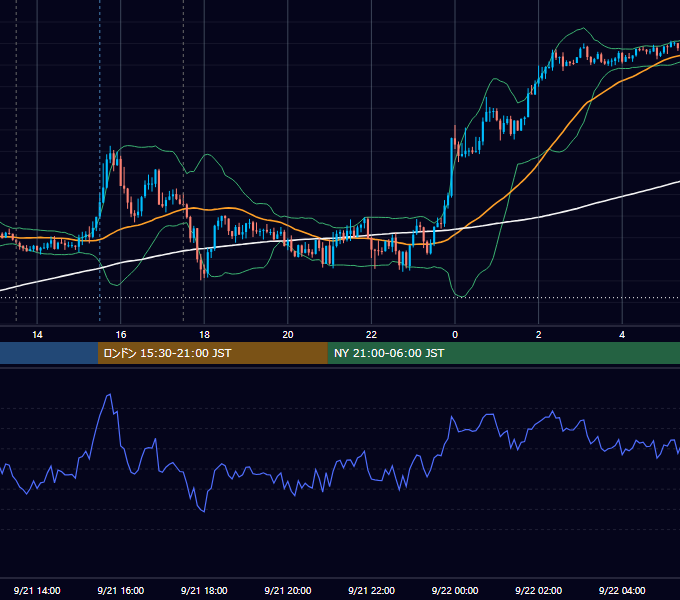Click the lower Bollinger band dip at 0:00
The height and width of the screenshot is (600, 680).
pyautogui.click(x=461, y=296)
